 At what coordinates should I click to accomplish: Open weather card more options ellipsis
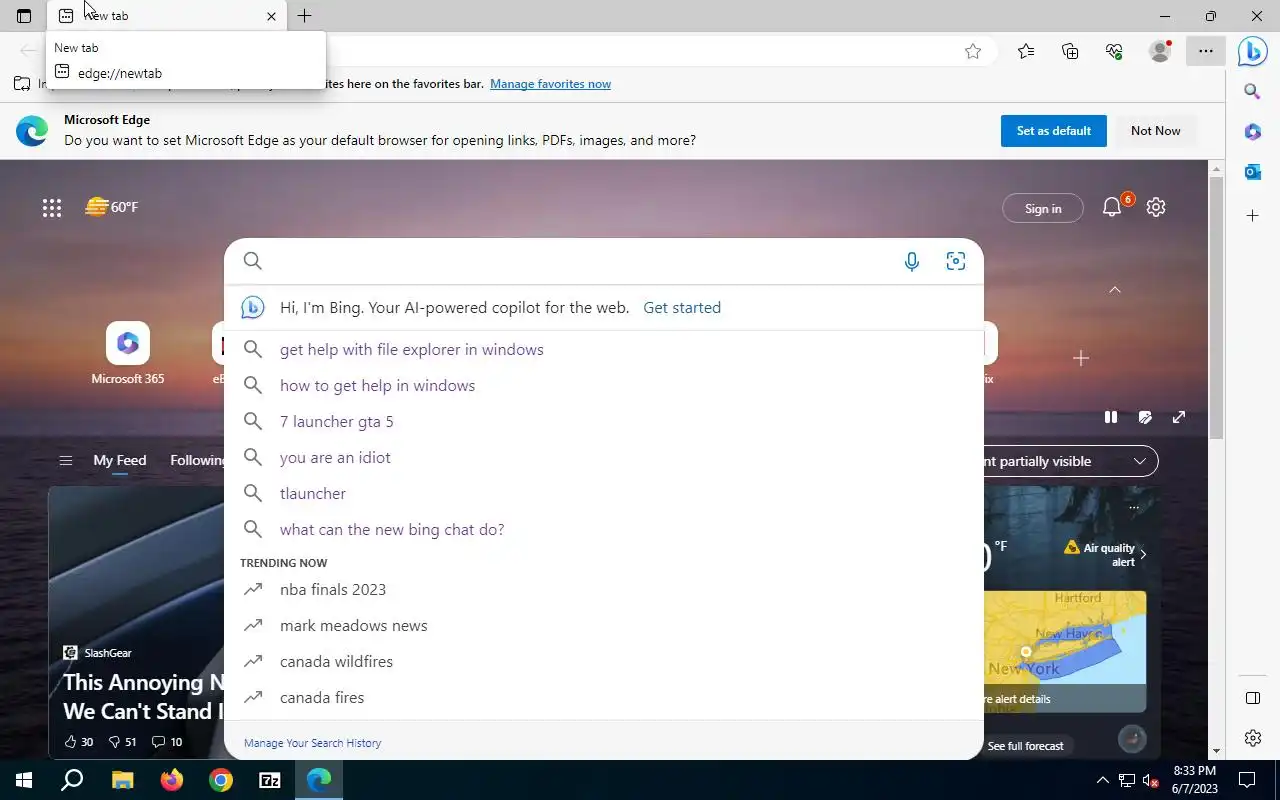pyautogui.click(x=1133, y=508)
